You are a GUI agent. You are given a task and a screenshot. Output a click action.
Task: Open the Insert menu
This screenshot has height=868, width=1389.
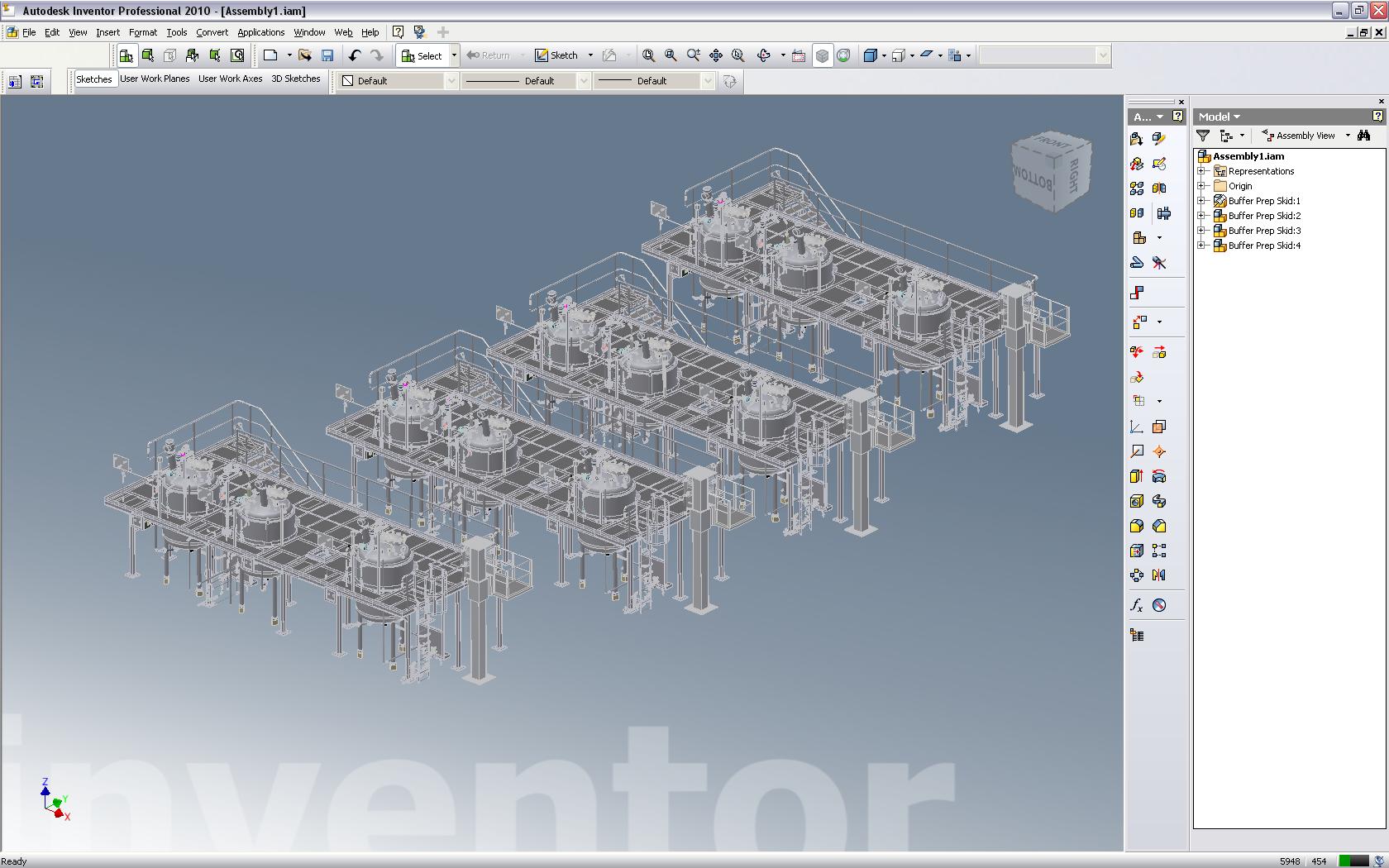107,32
